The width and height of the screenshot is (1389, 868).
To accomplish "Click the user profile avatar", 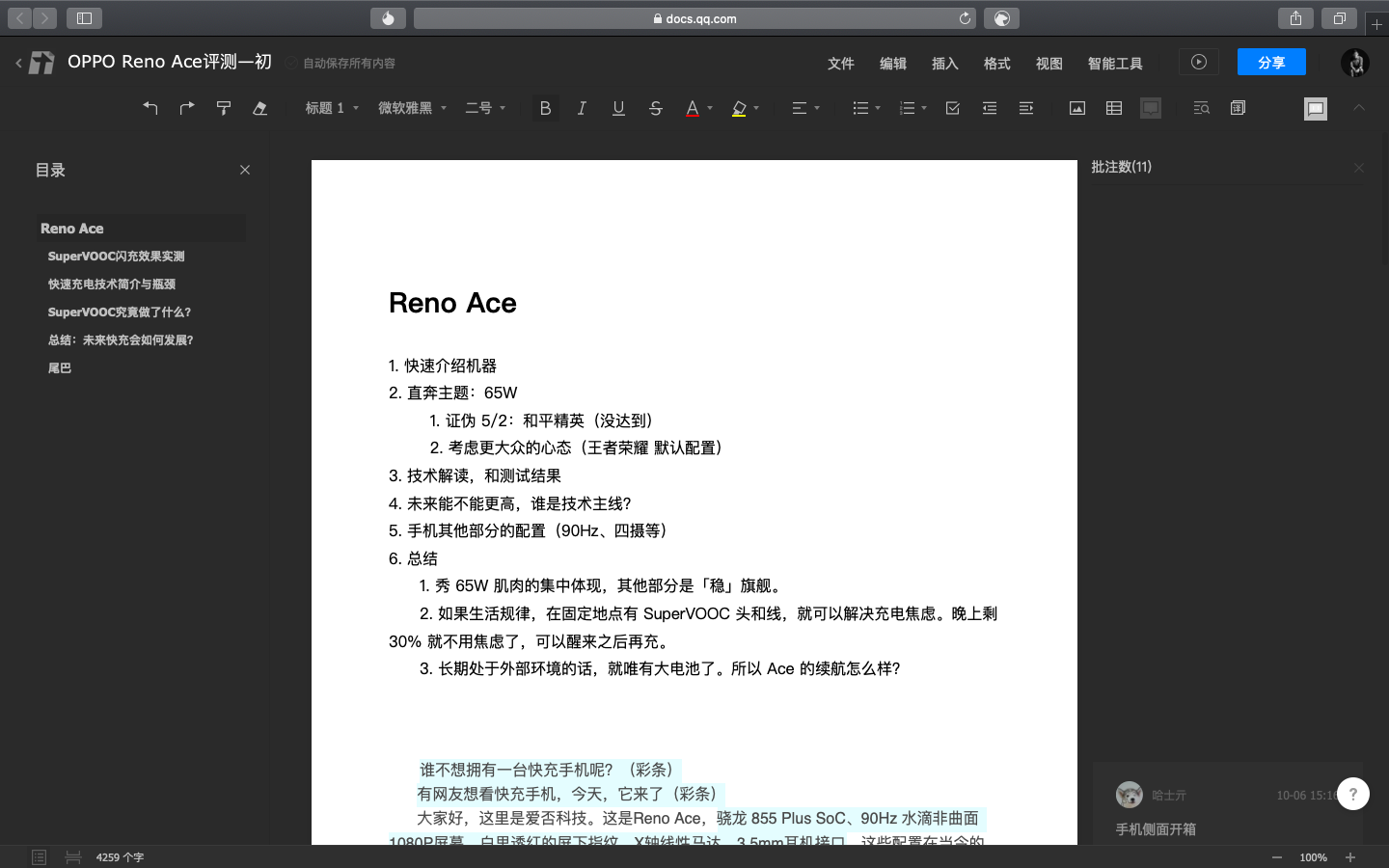I will 1355,63.
